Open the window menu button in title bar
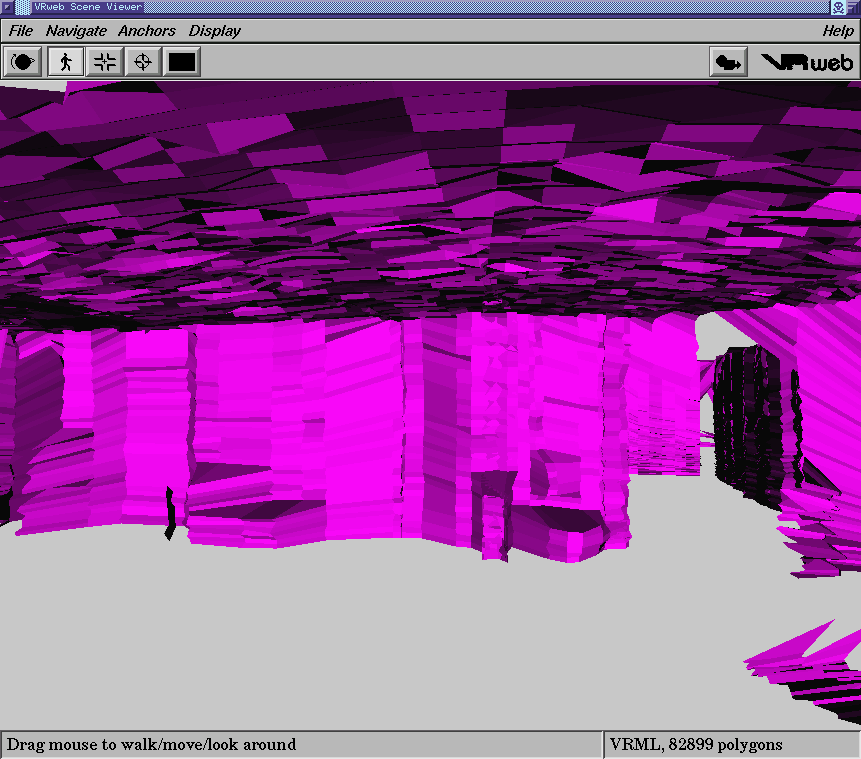This screenshot has width=861, height=759. click(x=7, y=7)
